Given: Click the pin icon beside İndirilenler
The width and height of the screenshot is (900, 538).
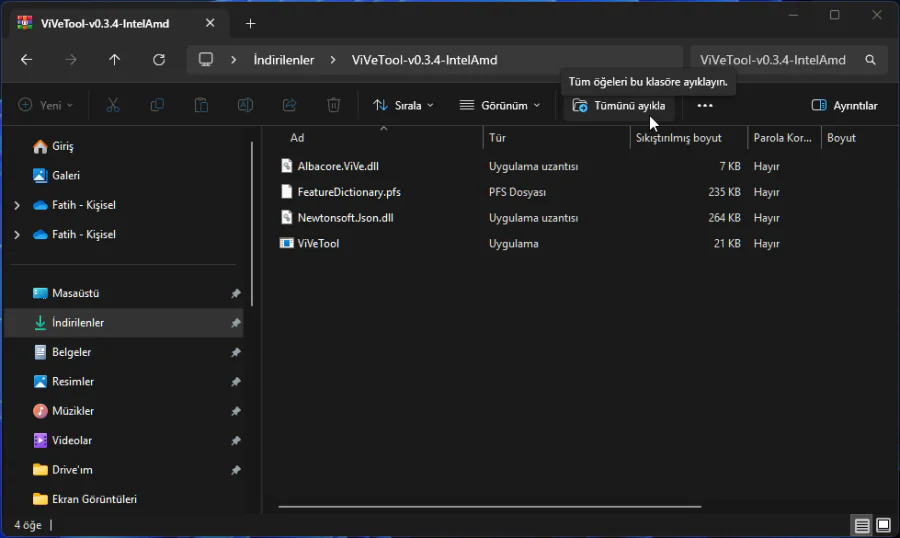Looking at the screenshot, I should click(x=235, y=323).
